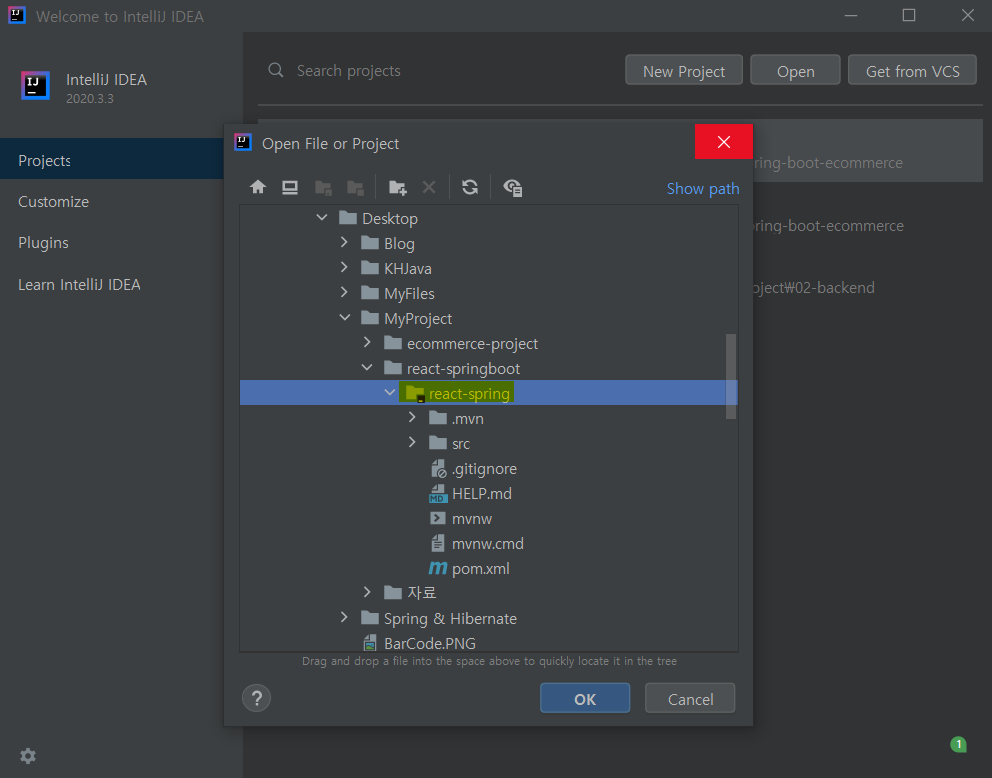The image size is (992, 778).
Task: Select the src folder row
Action: pyautogui.click(x=488, y=443)
